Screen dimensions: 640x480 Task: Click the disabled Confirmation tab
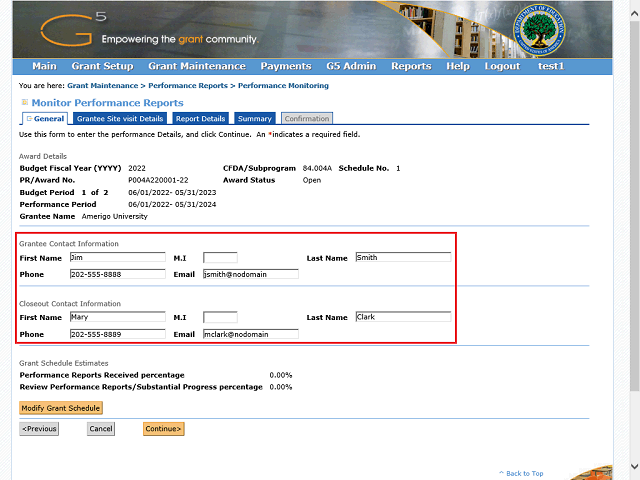[307, 119]
